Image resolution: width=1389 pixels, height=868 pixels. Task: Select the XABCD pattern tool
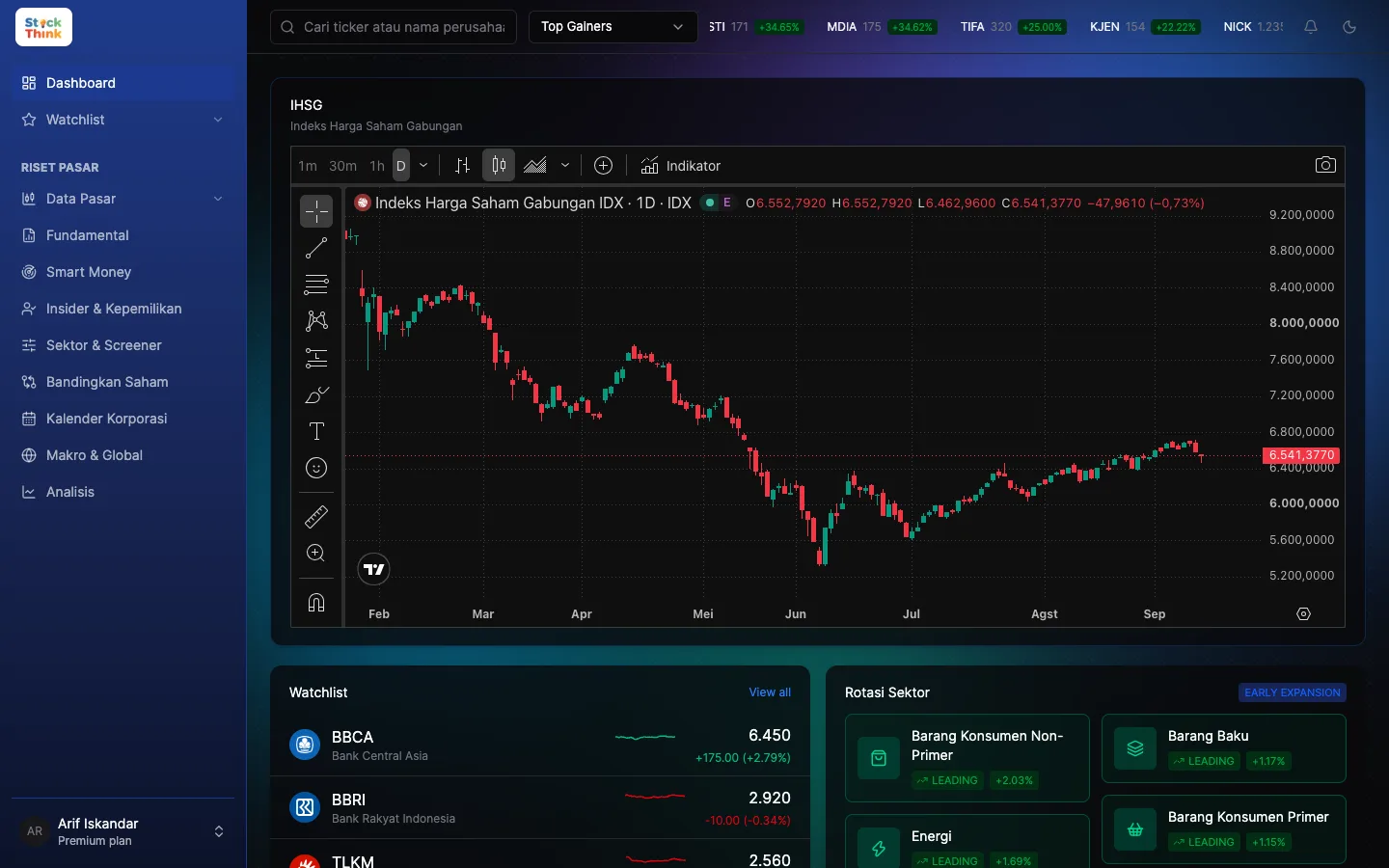coord(316,321)
